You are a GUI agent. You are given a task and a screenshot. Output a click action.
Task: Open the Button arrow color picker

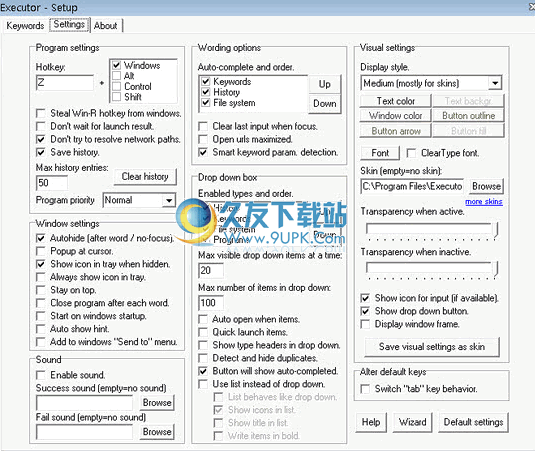[395, 131]
